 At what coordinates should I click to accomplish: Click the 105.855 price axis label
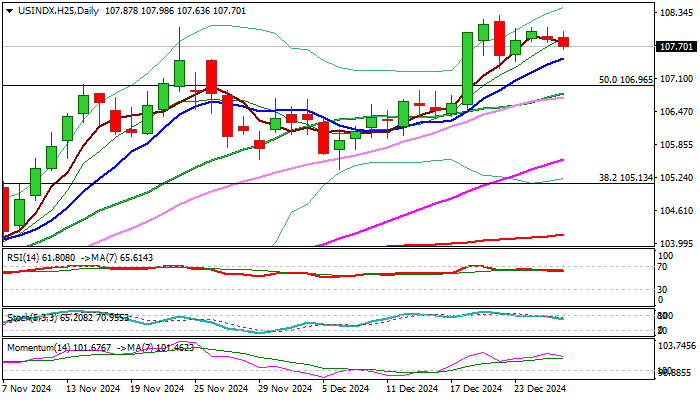(x=677, y=145)
